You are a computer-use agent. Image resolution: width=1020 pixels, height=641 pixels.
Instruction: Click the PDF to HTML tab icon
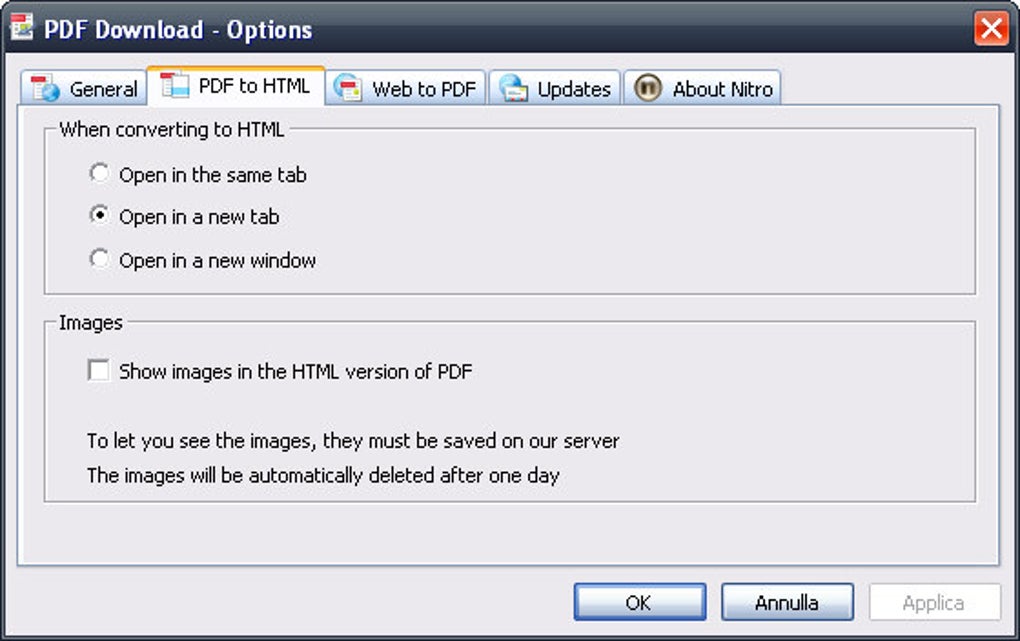coord(175,85)
